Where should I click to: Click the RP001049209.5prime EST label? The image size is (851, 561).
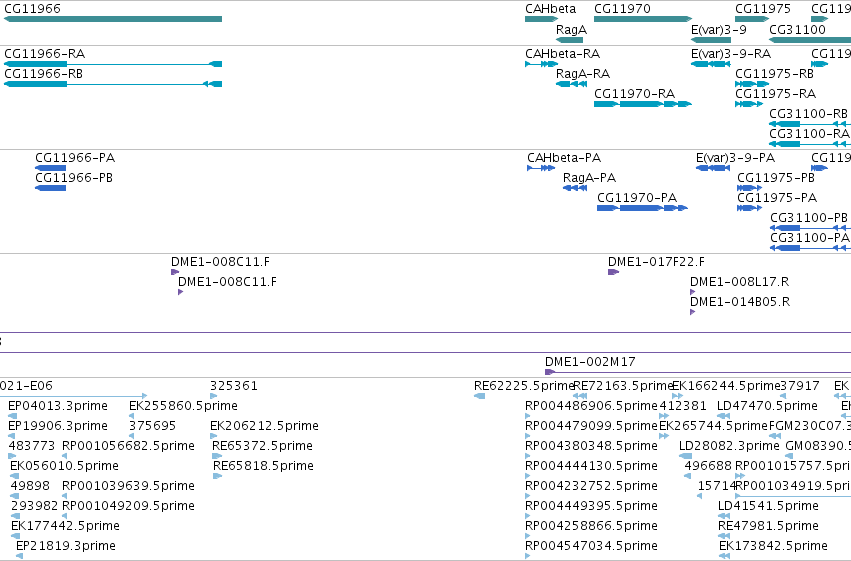tap(128, 506)
